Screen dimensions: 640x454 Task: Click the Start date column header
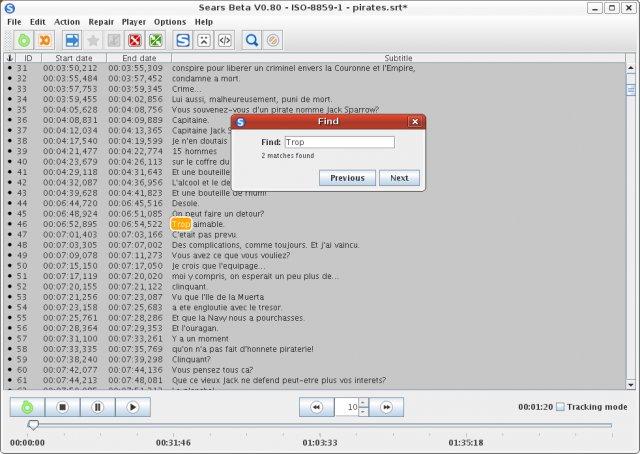(74, 58)
